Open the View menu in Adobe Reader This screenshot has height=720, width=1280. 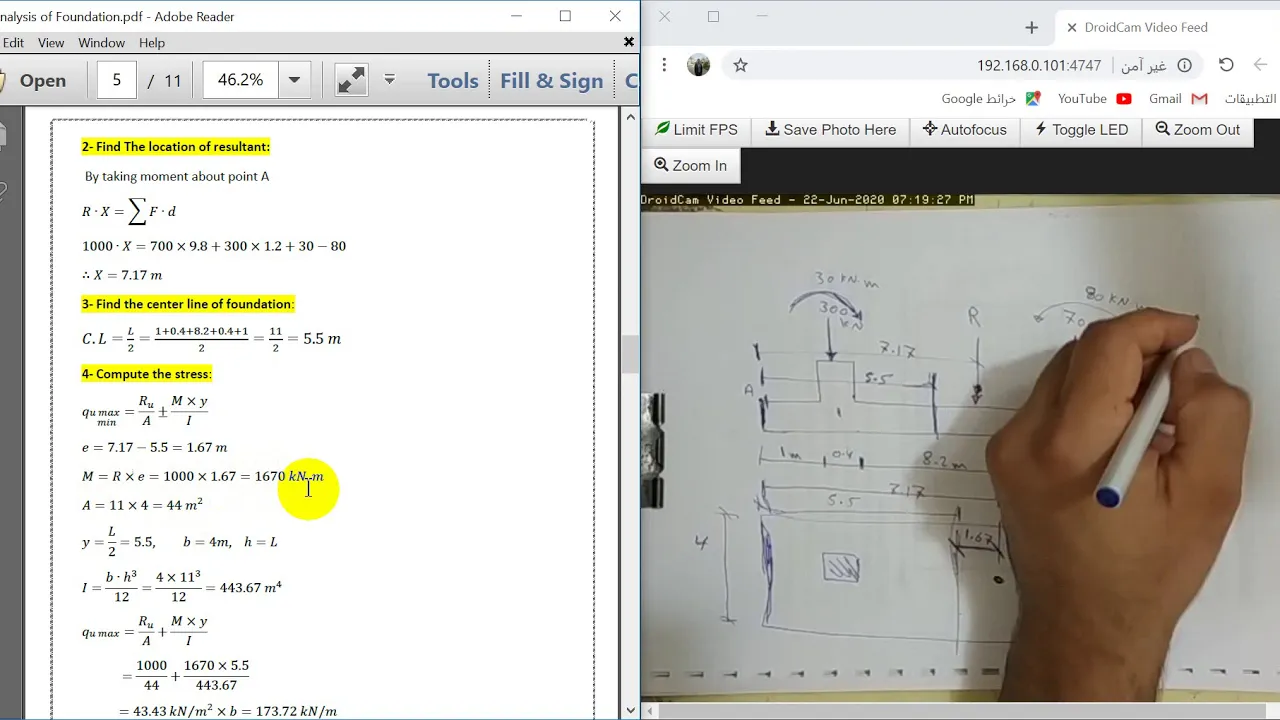pyautogui.click(x=51, y=43)
